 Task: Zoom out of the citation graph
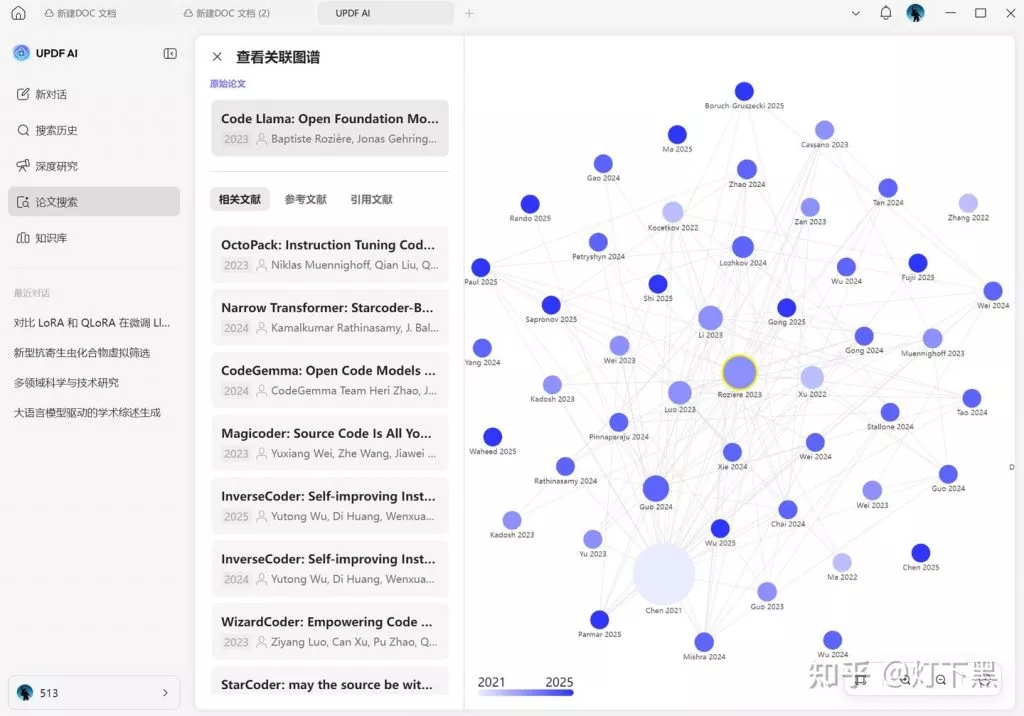click(x=940, y=680)
